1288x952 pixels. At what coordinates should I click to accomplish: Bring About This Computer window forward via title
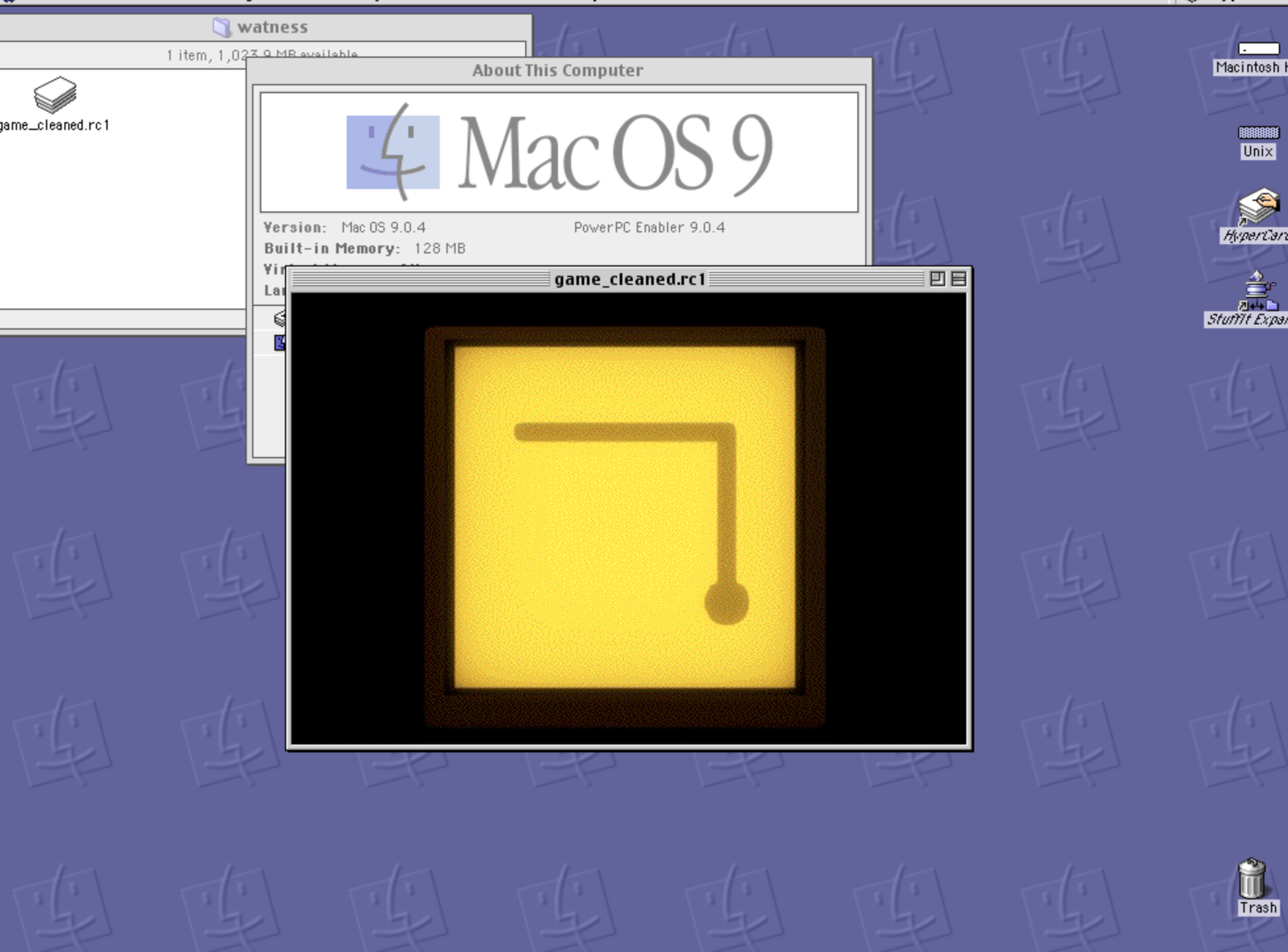(x=557, y=70)
